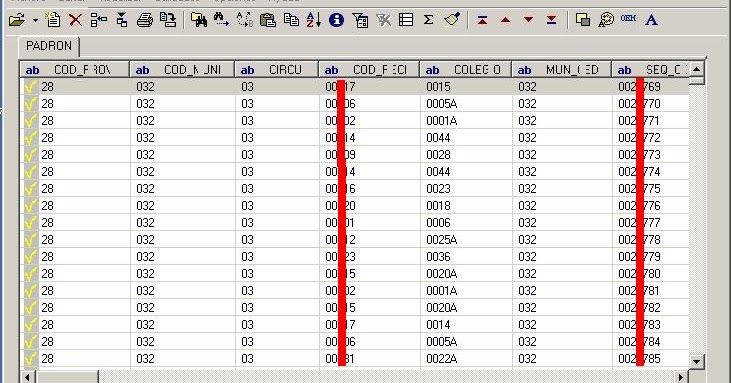
Task: Toggle the OEM character set icon
Action: click(x=628, y=19)
